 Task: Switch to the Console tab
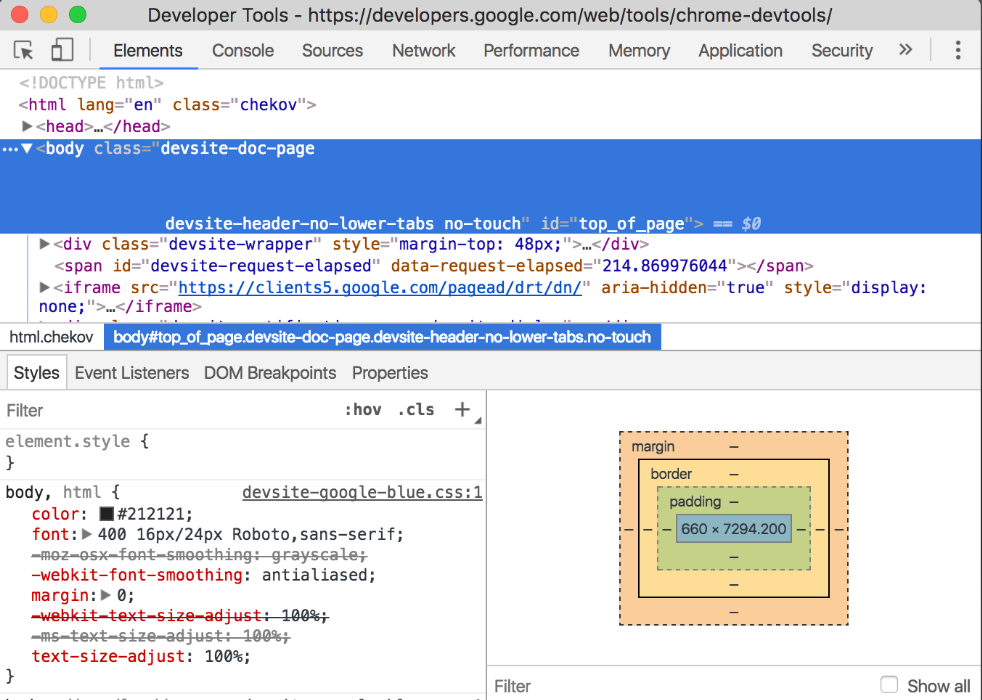[x=243, y=50]
